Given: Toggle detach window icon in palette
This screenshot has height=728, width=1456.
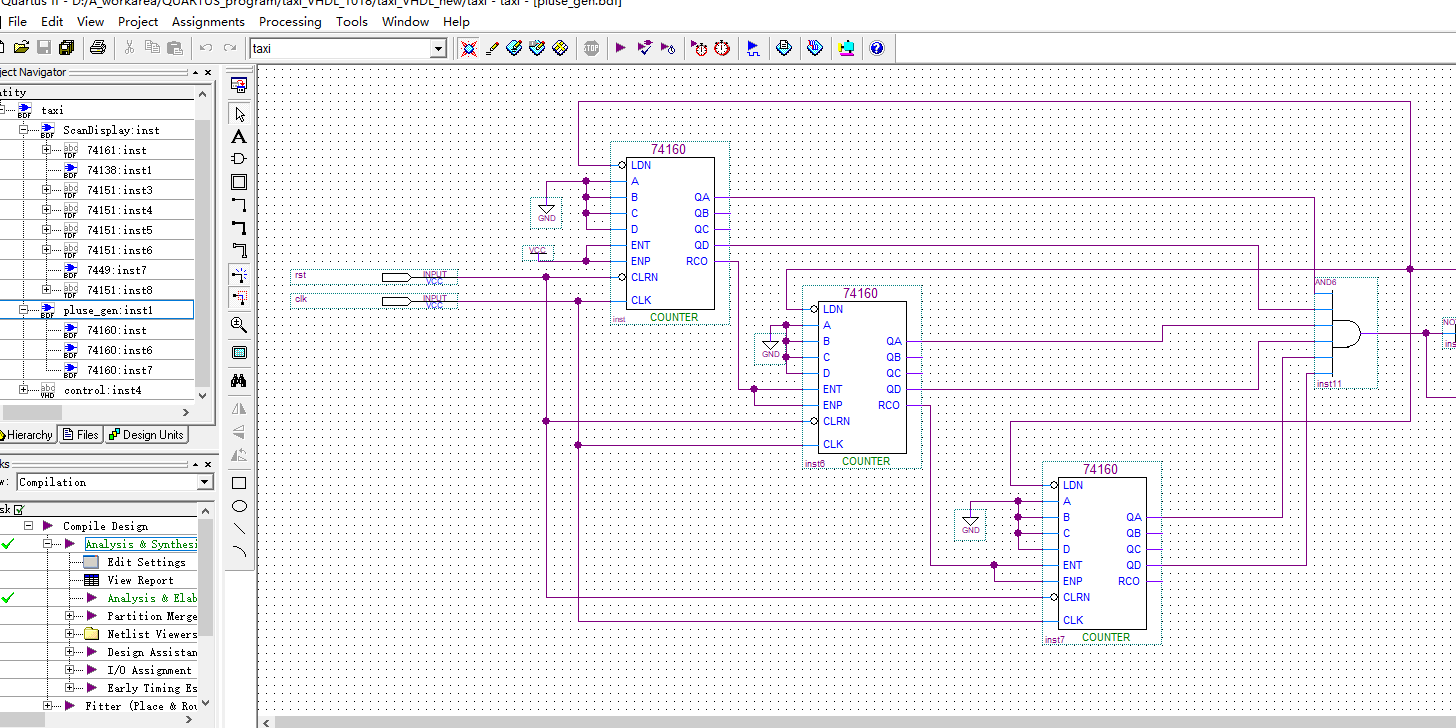Looking at the screenshot, I should pyautogui.click(x=239, y=86).
